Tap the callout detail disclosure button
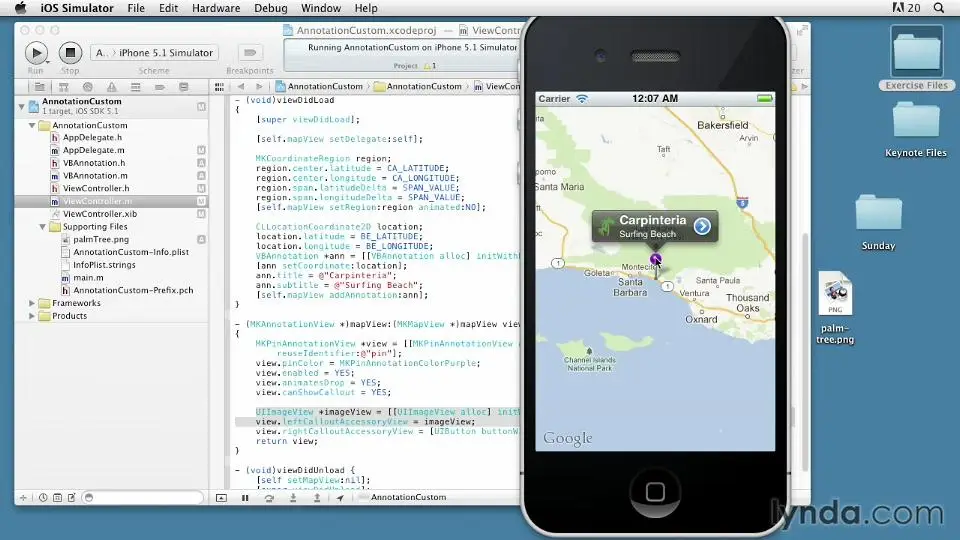Image resolution: width=960 pixels, height=540 pixels. click(x=702, y=227)
